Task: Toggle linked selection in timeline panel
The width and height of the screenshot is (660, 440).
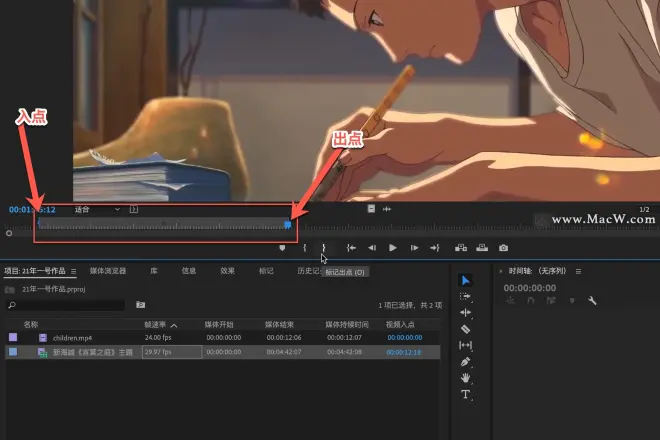Action: [551, 301]
